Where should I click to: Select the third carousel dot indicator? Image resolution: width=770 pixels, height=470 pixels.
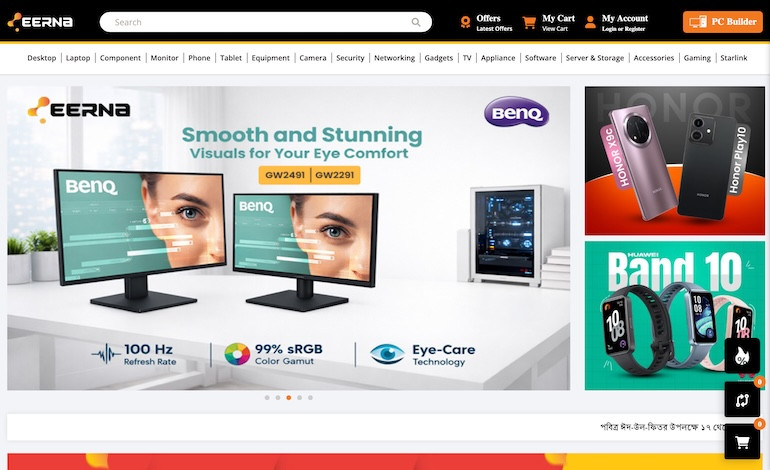point(289,398)
